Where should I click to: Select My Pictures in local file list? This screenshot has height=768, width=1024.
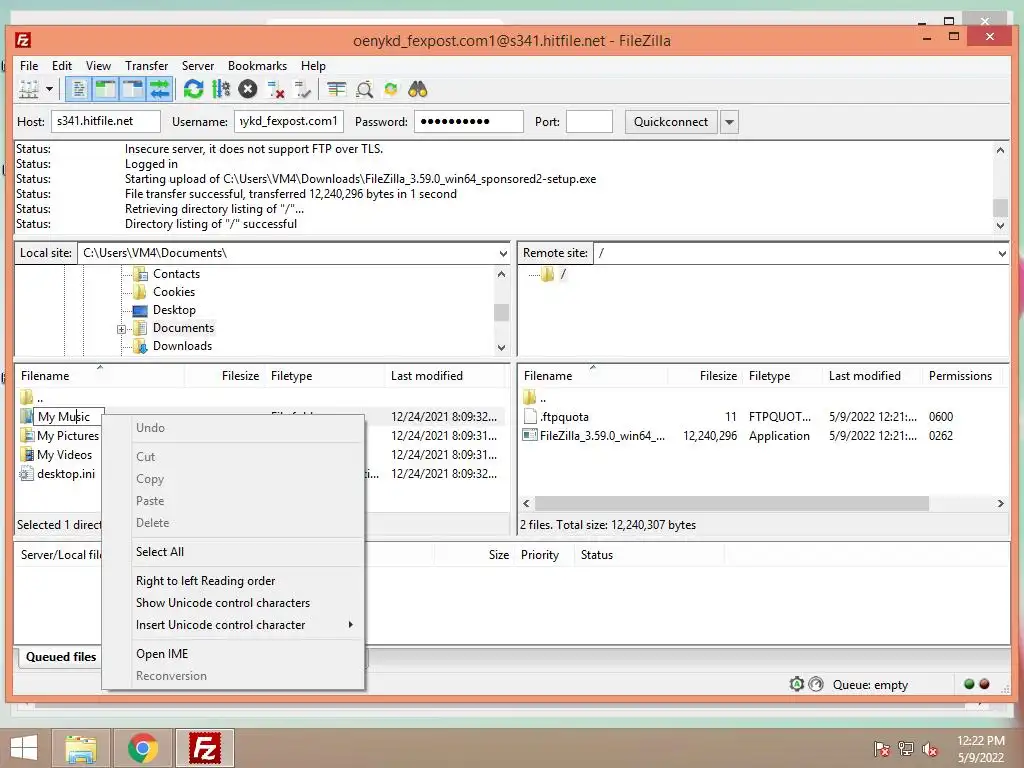[68, 436]
